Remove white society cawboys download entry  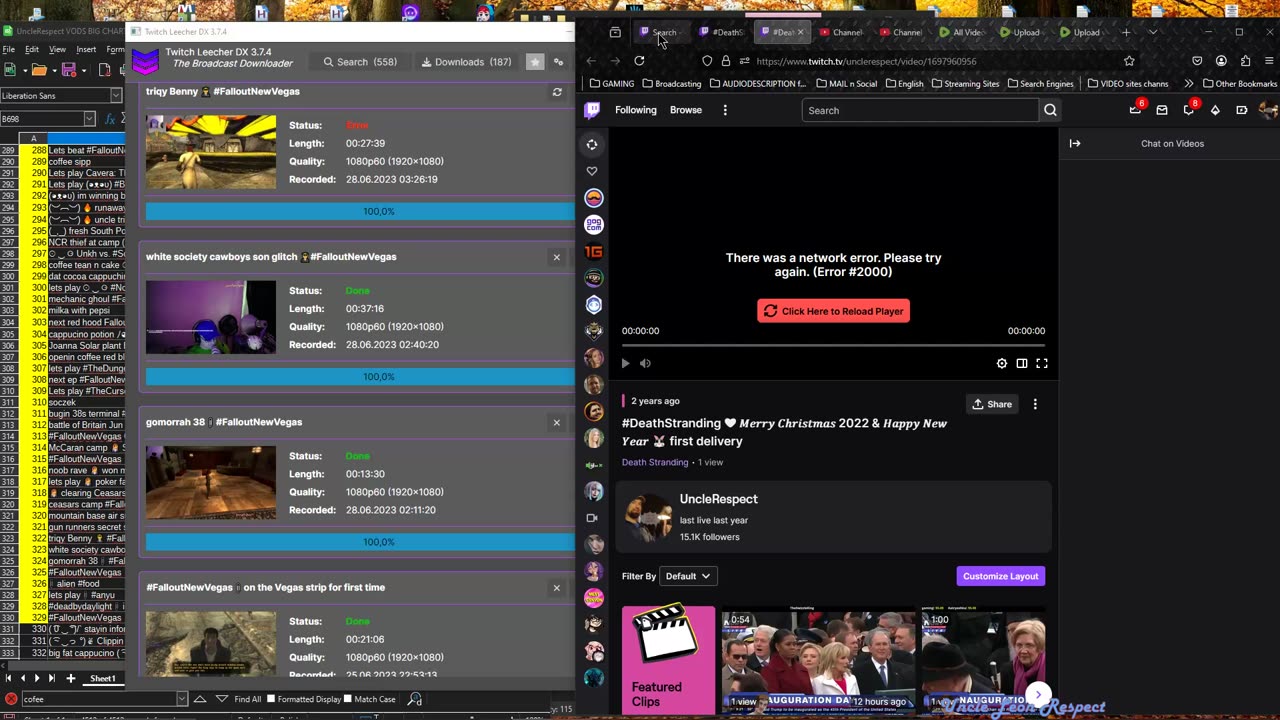[557, 257]
